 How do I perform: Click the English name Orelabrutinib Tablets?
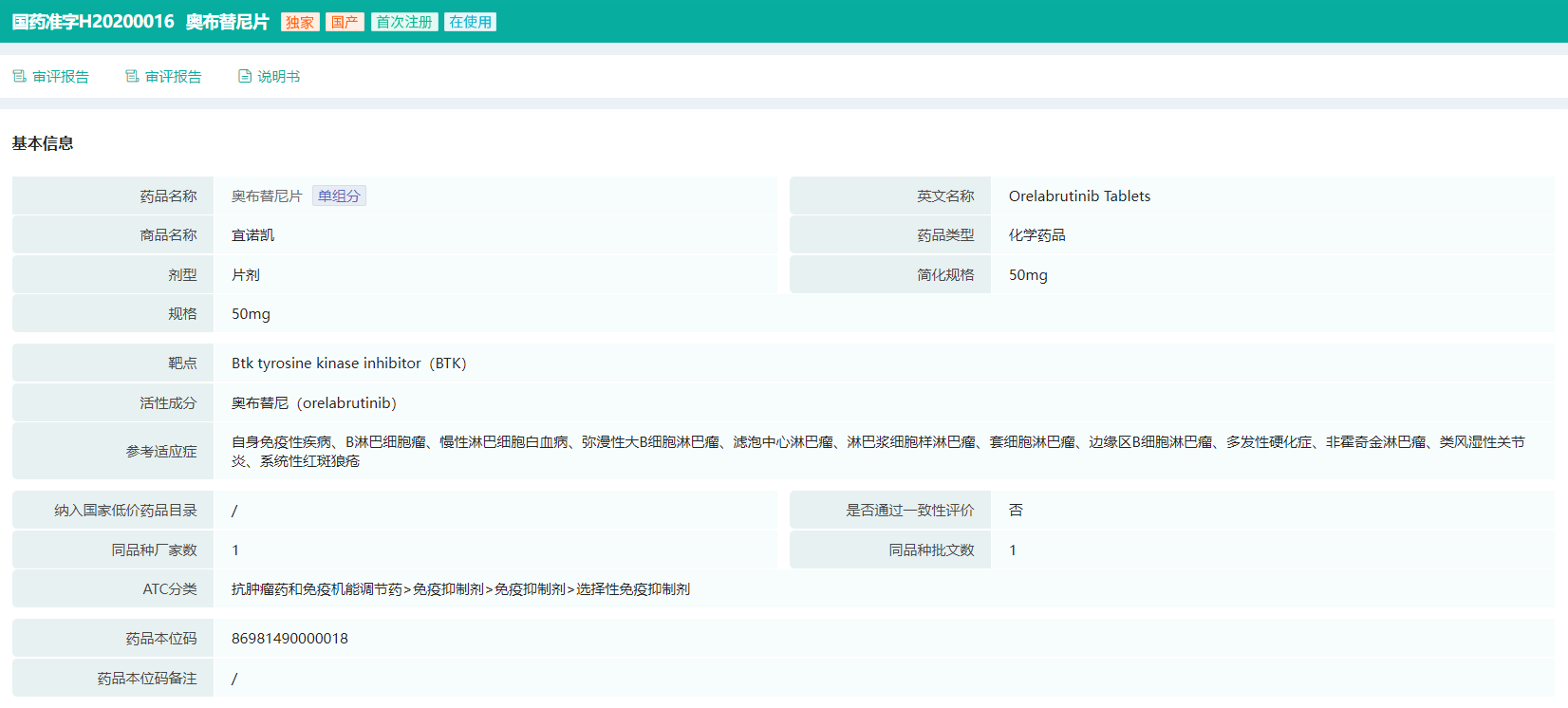pyautogui.click(x=1079, y=196)
